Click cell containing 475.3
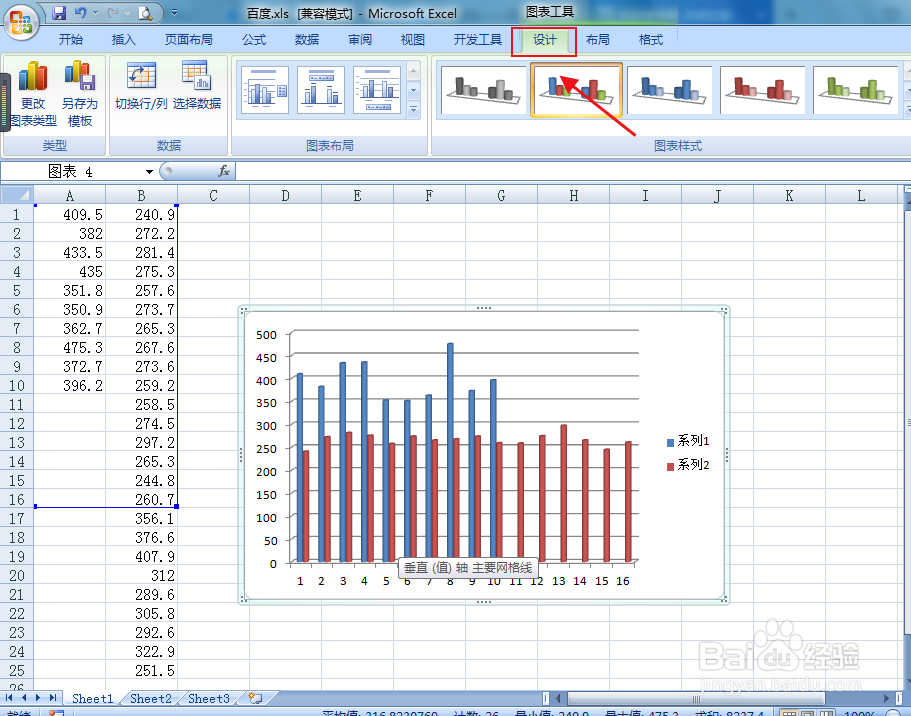 [70, 348]
